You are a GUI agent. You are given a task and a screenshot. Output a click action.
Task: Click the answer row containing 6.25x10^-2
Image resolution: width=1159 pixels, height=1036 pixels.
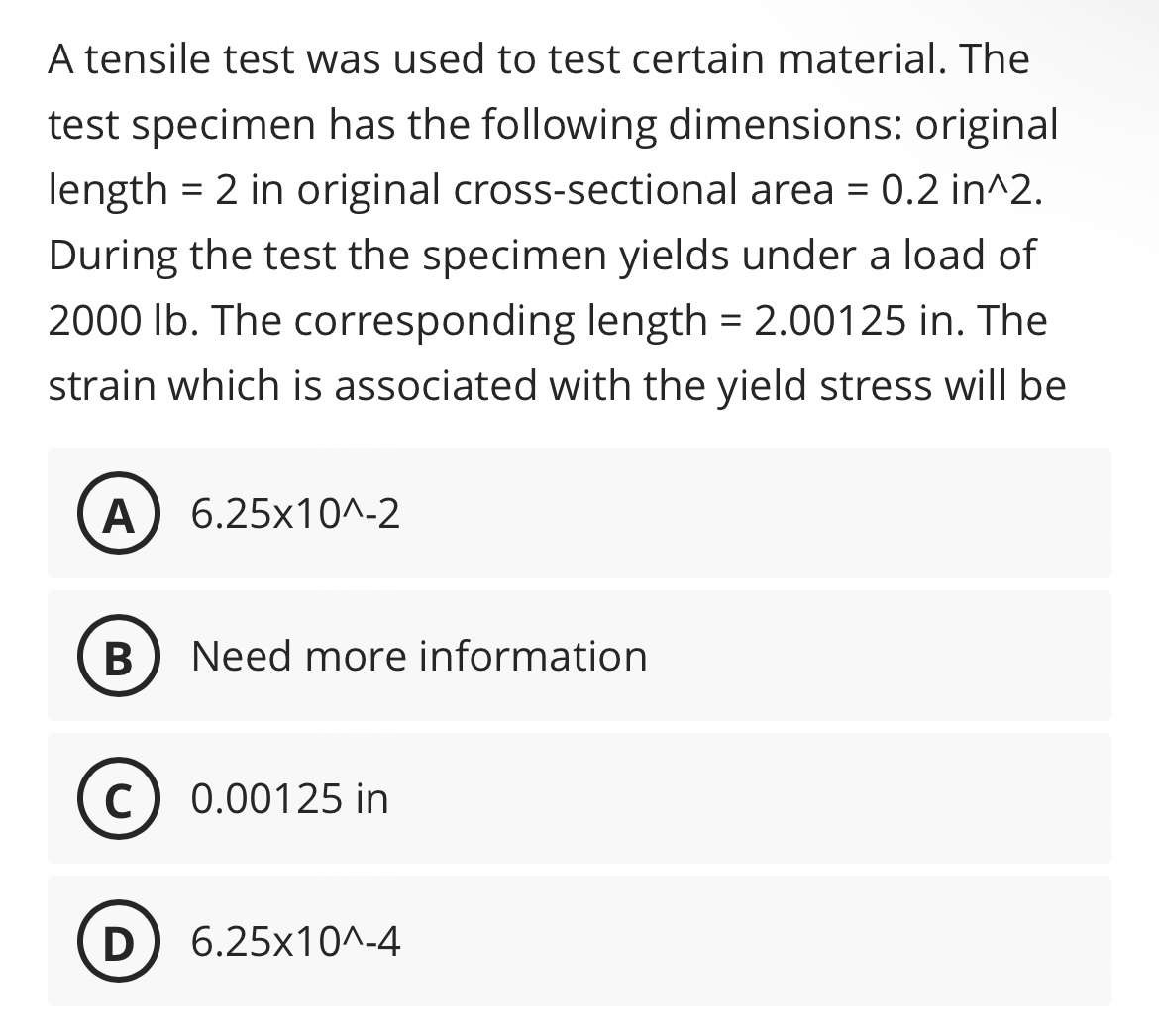click(579, 513)
